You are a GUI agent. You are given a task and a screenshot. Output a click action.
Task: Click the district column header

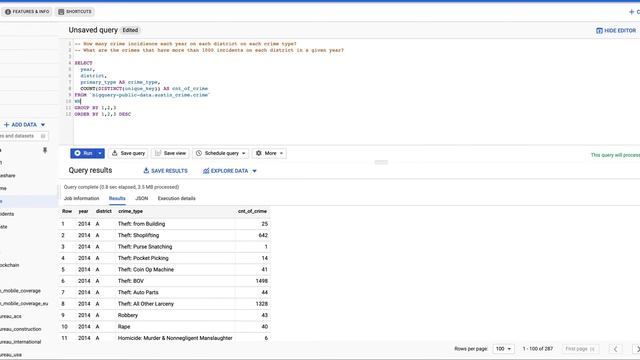[x=104, y=211]
